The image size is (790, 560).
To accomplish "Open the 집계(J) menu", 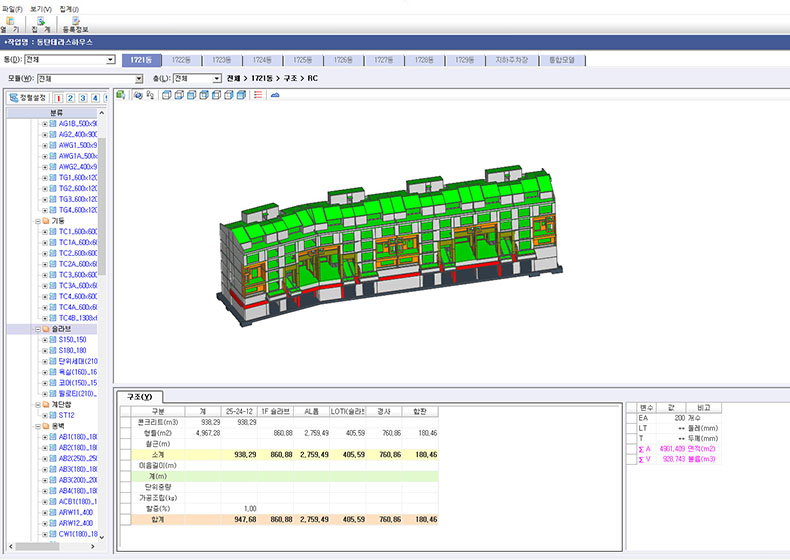I will (x=69, y=9).
